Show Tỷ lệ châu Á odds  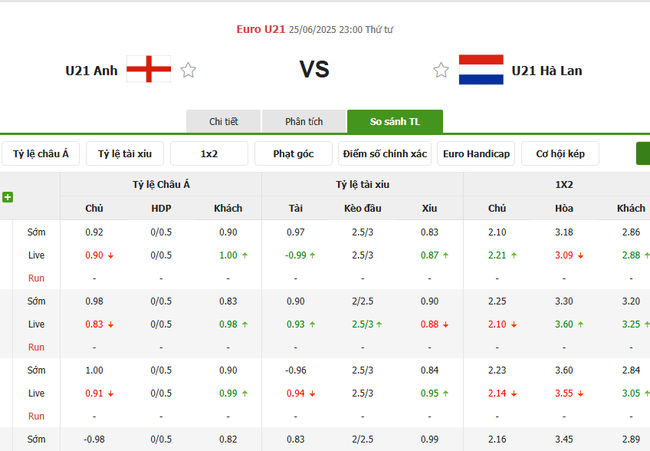[x=41, y=154]
